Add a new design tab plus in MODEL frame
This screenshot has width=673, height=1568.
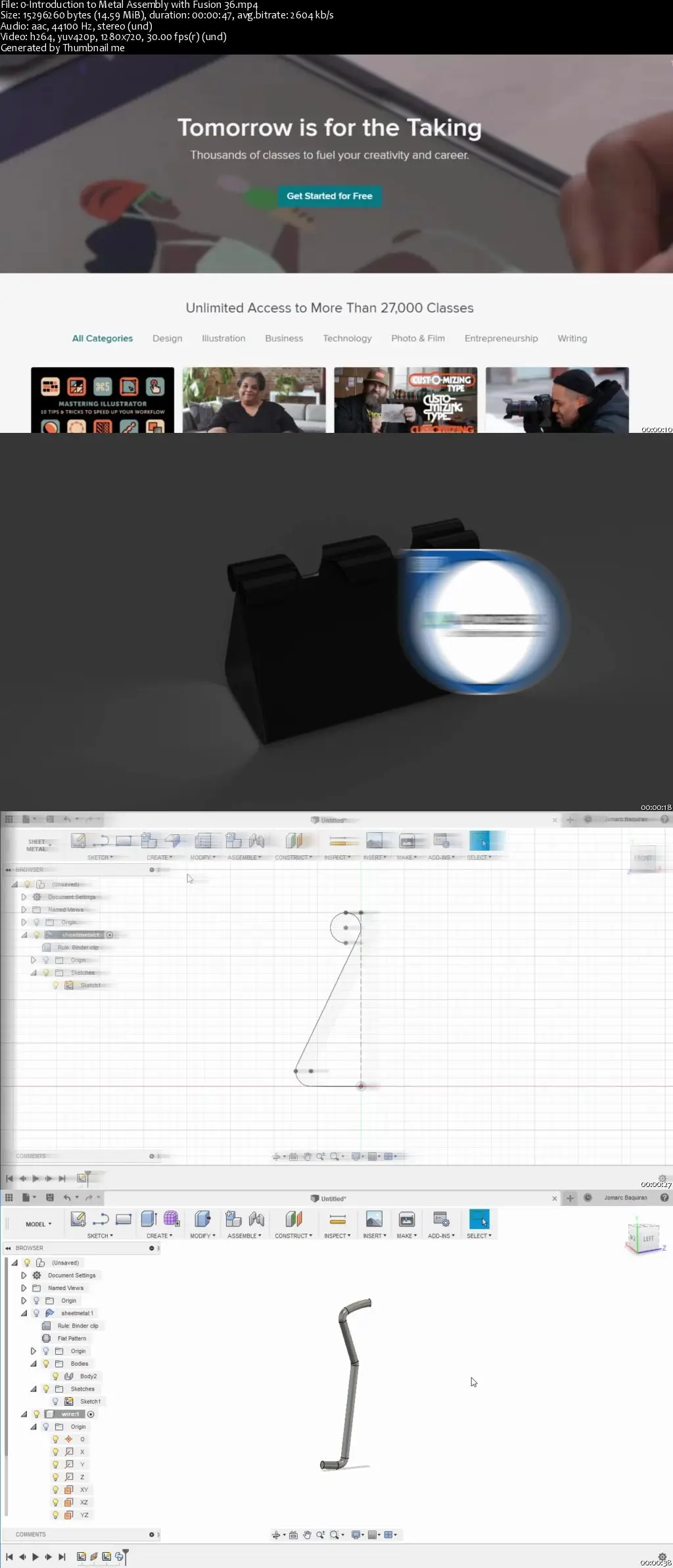(x=570, y=1198)
